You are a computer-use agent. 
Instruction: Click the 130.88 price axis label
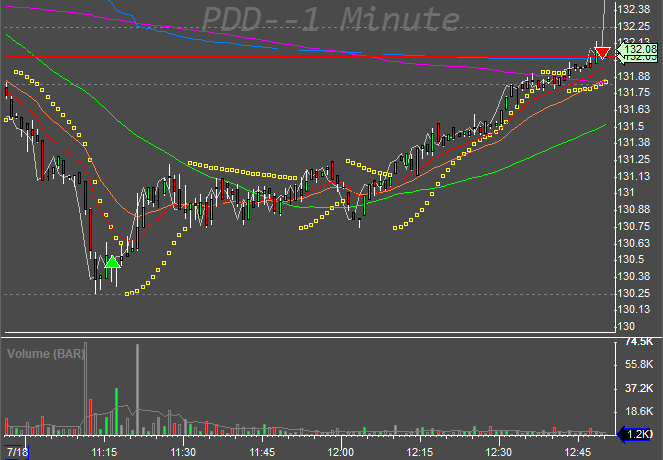634,210
